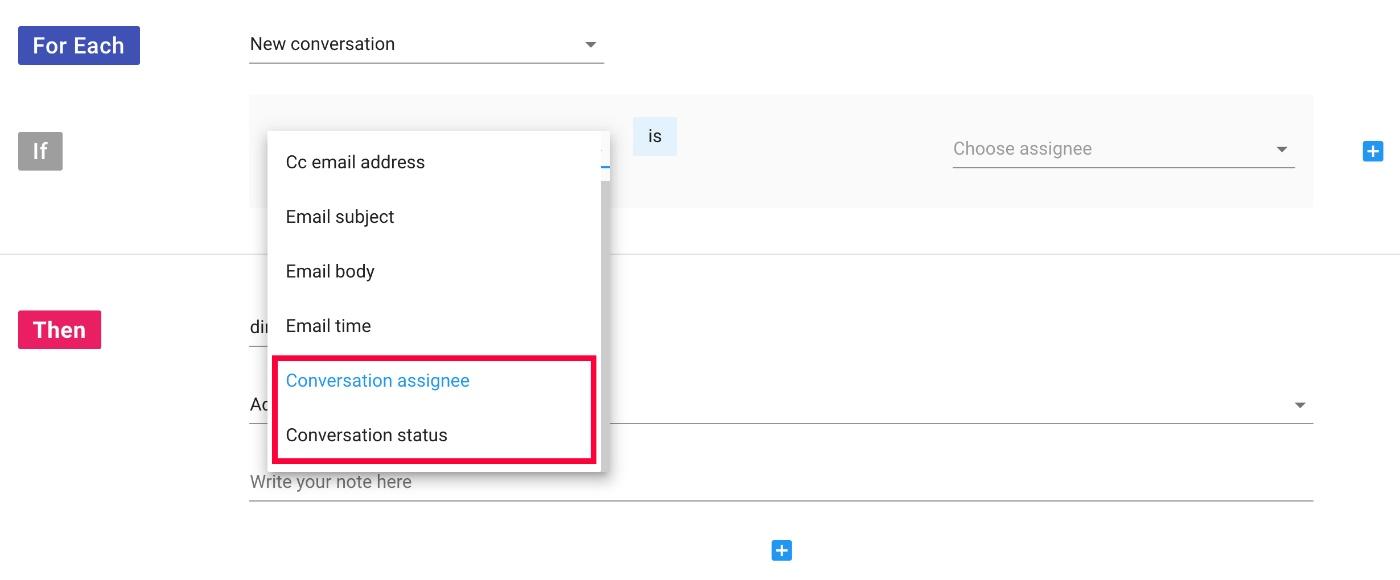This screenshot has height=580, width=1400.
Task: Click the arrow icon on Choose assignee
Action: pos(1282,149)
